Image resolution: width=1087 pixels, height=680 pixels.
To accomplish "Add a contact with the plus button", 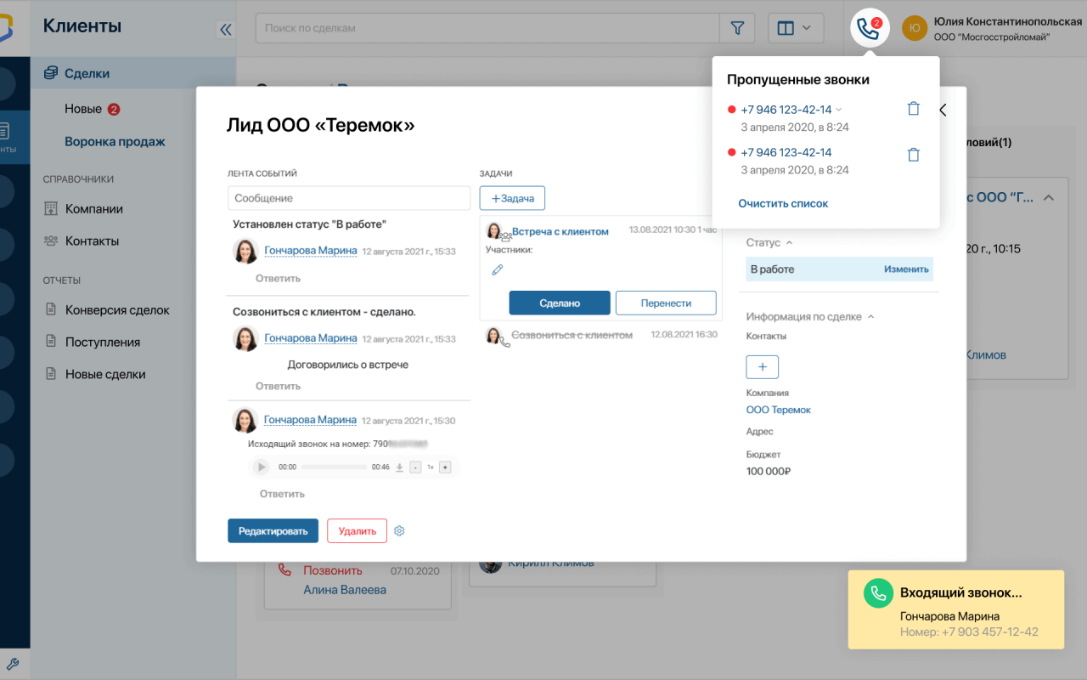I will tap(762, 367).
